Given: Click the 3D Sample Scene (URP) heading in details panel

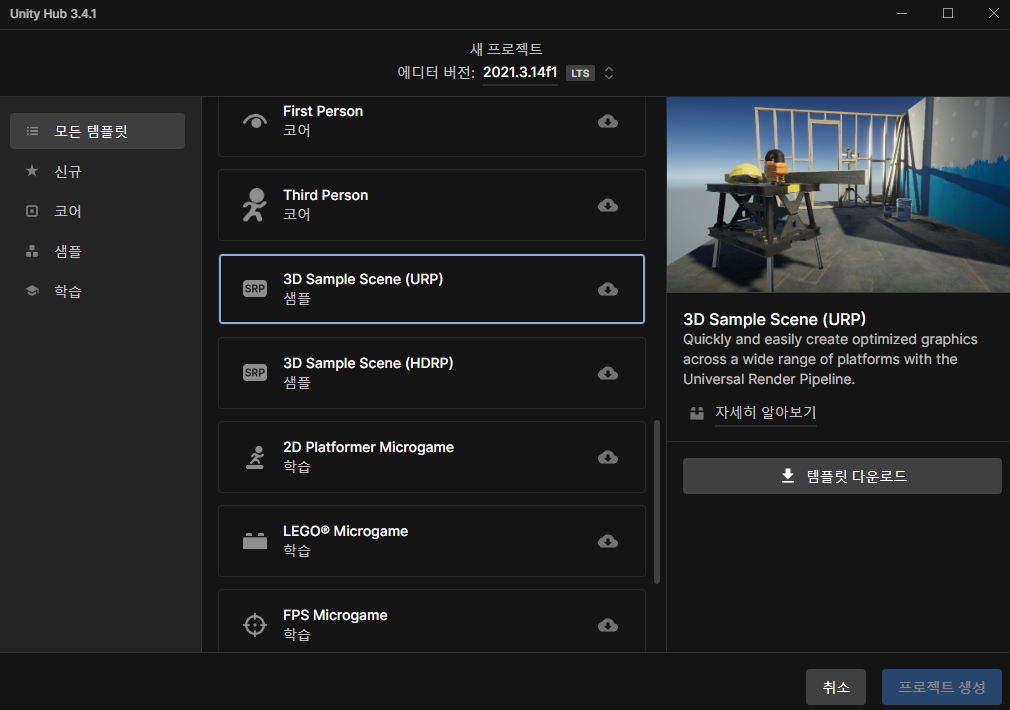Looking at the screenshot, I should (x=774, y=320).
